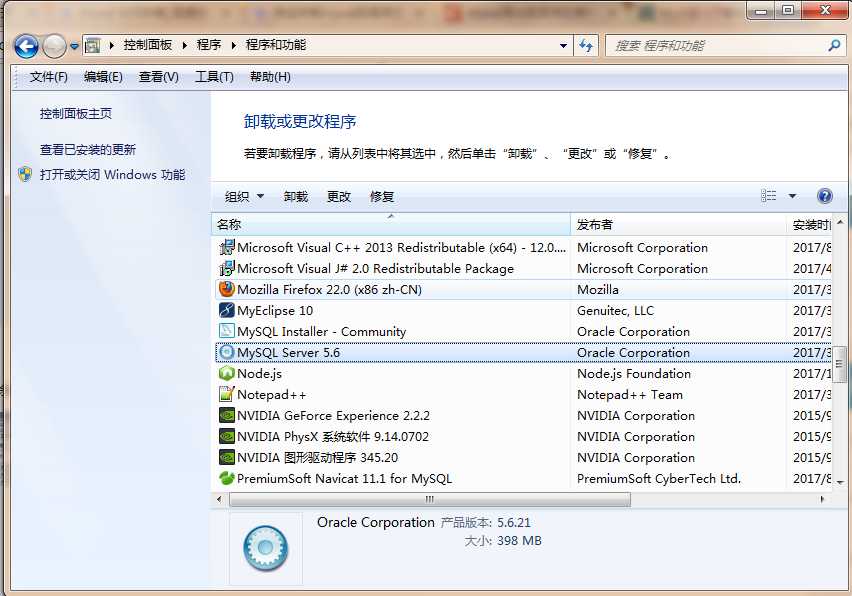Click the horizontal scrollbar right arrow
The width and height of the screenshot is (852, 596).
pyautogui.click(x=822, y=499)
